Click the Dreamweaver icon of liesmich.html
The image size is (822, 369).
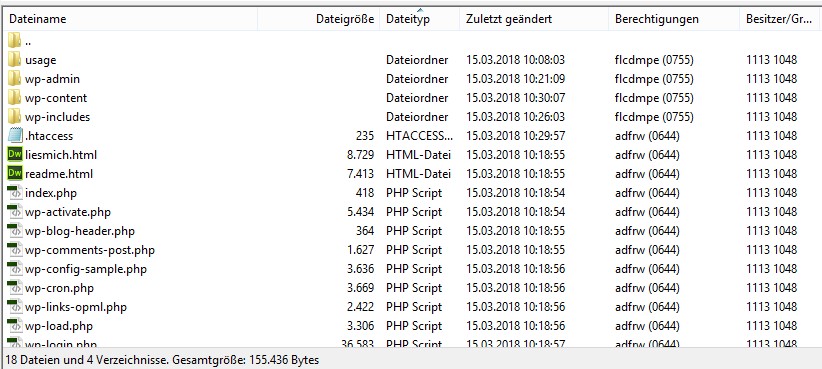(15, 155)
